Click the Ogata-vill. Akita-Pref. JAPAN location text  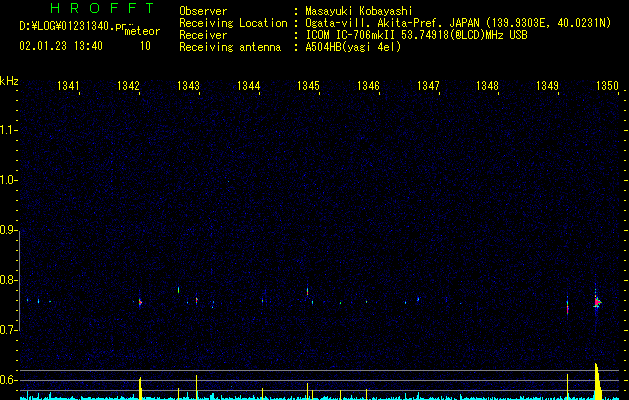[392, 23]
